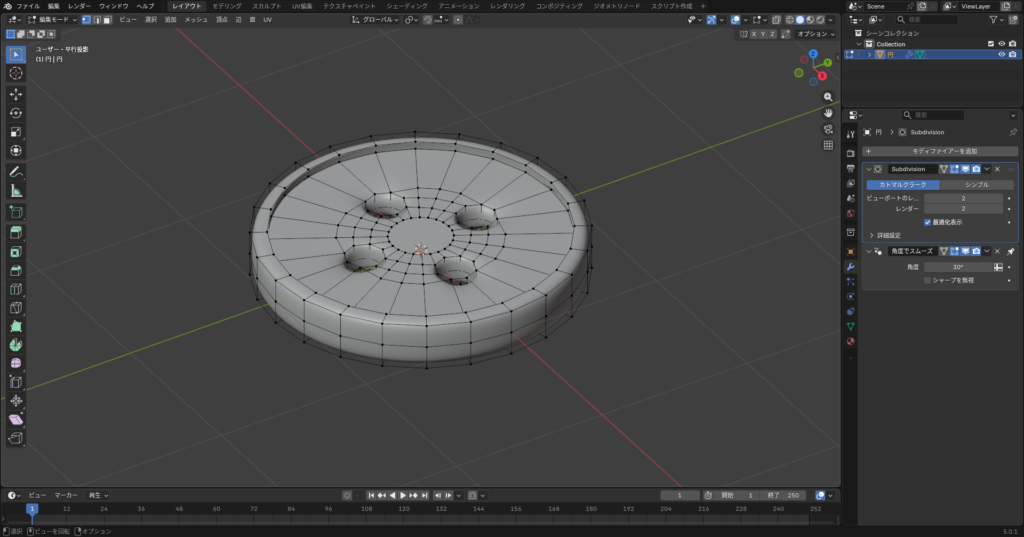The image size is (1024, 537).
Task: Click the viewport zoom magnifier icon
Action: (828, 97)
